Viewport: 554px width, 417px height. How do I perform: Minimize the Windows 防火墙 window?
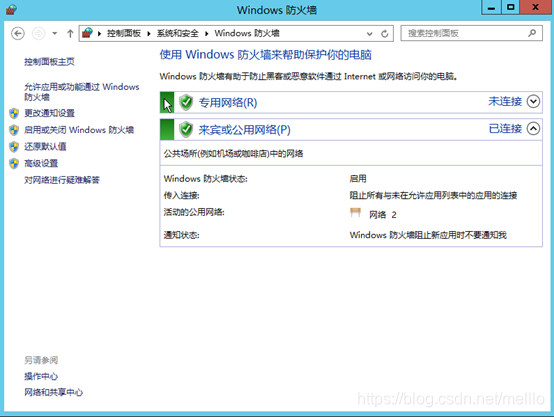[x=491, y=7]
